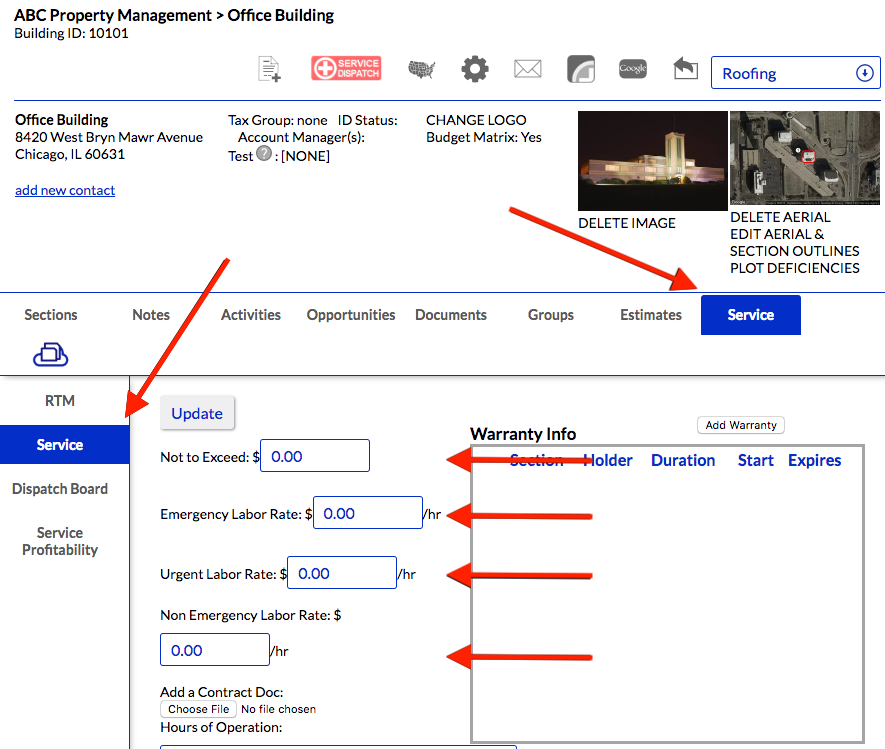This screenshot has width=885, height=749.
Task: Open the Notes tab
Action: pos(151,315)
